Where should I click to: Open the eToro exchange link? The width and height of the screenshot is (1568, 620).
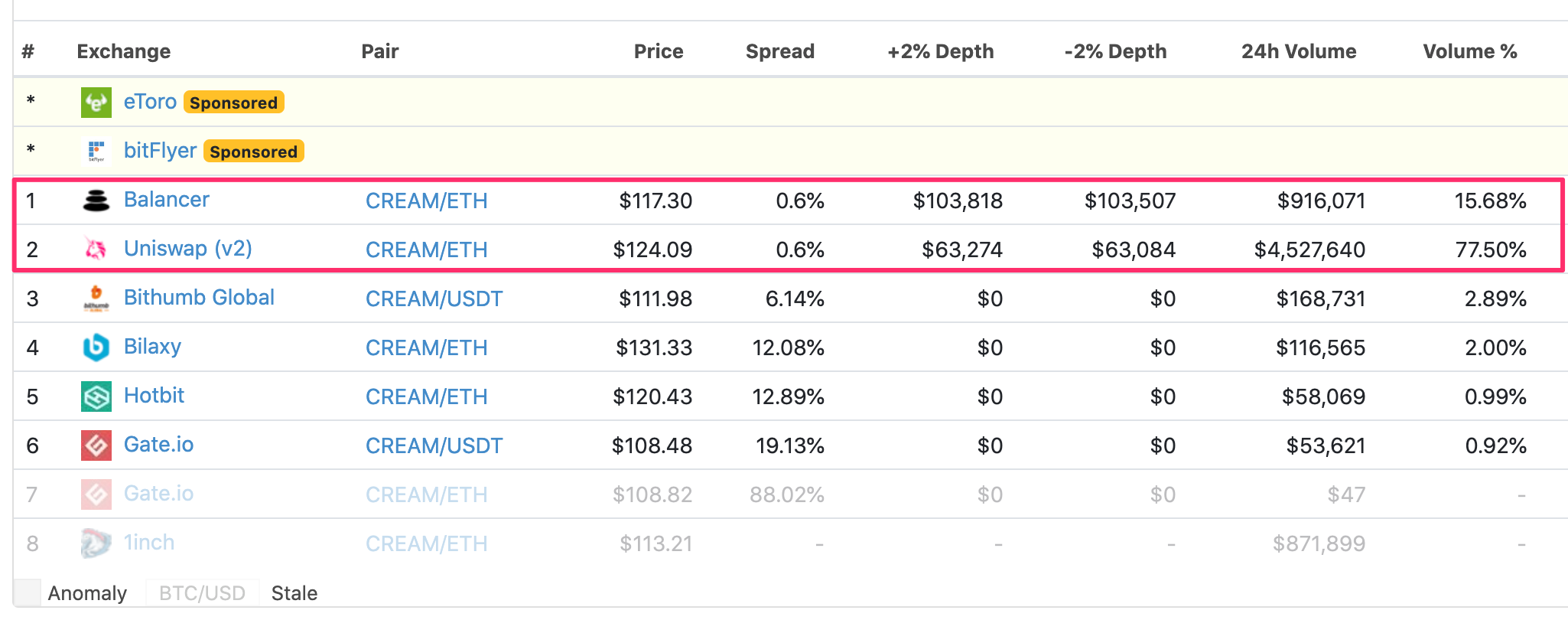point(150,101)
